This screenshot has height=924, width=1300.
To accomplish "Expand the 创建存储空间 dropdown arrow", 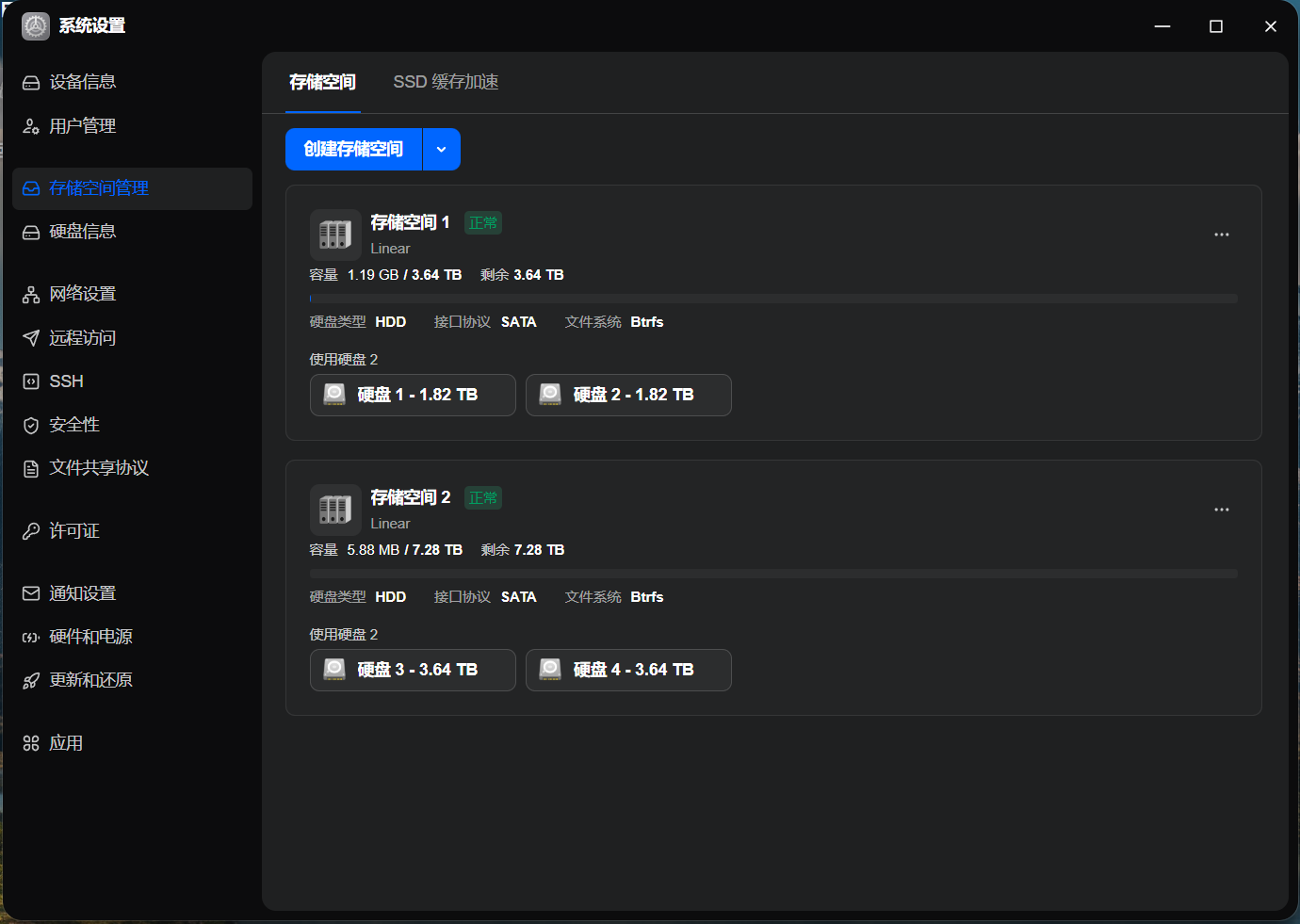I will point(442,150).
